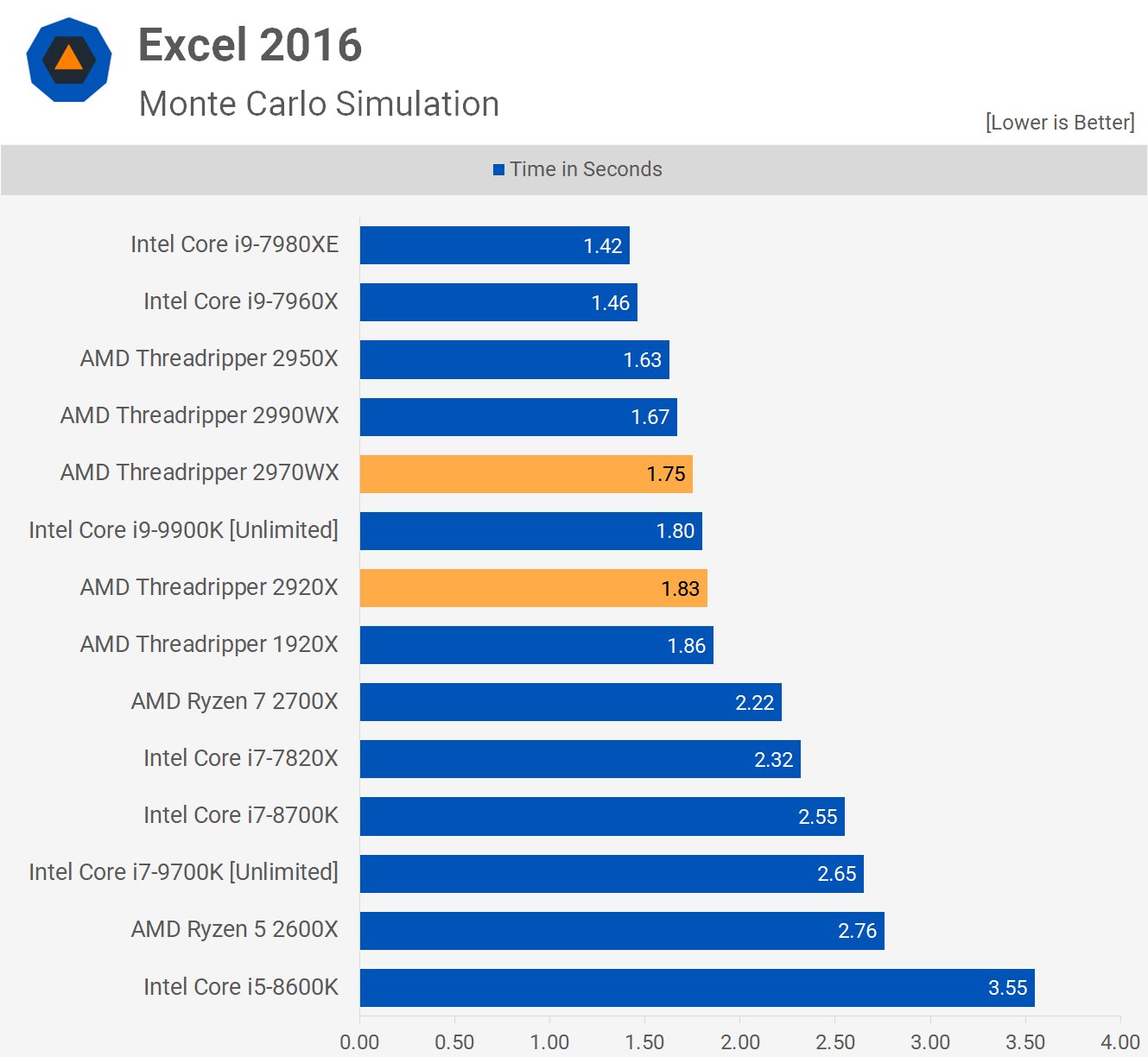The width and height of the screenshot is (1148, 1057).
Task: Click the 2.76 bar value
Action: pos(858,931)
